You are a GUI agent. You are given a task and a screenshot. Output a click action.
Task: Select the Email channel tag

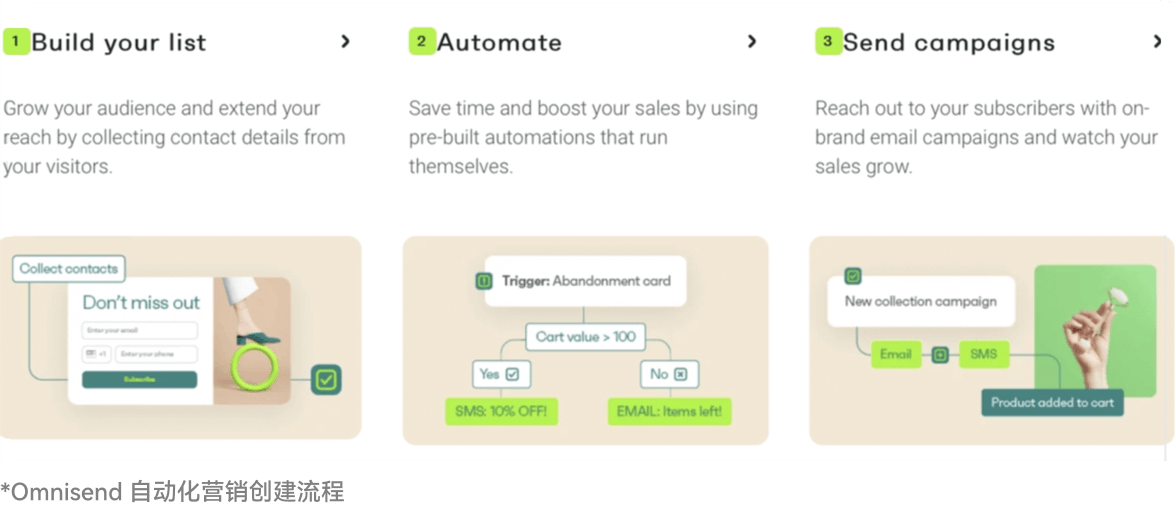(895, 354)
